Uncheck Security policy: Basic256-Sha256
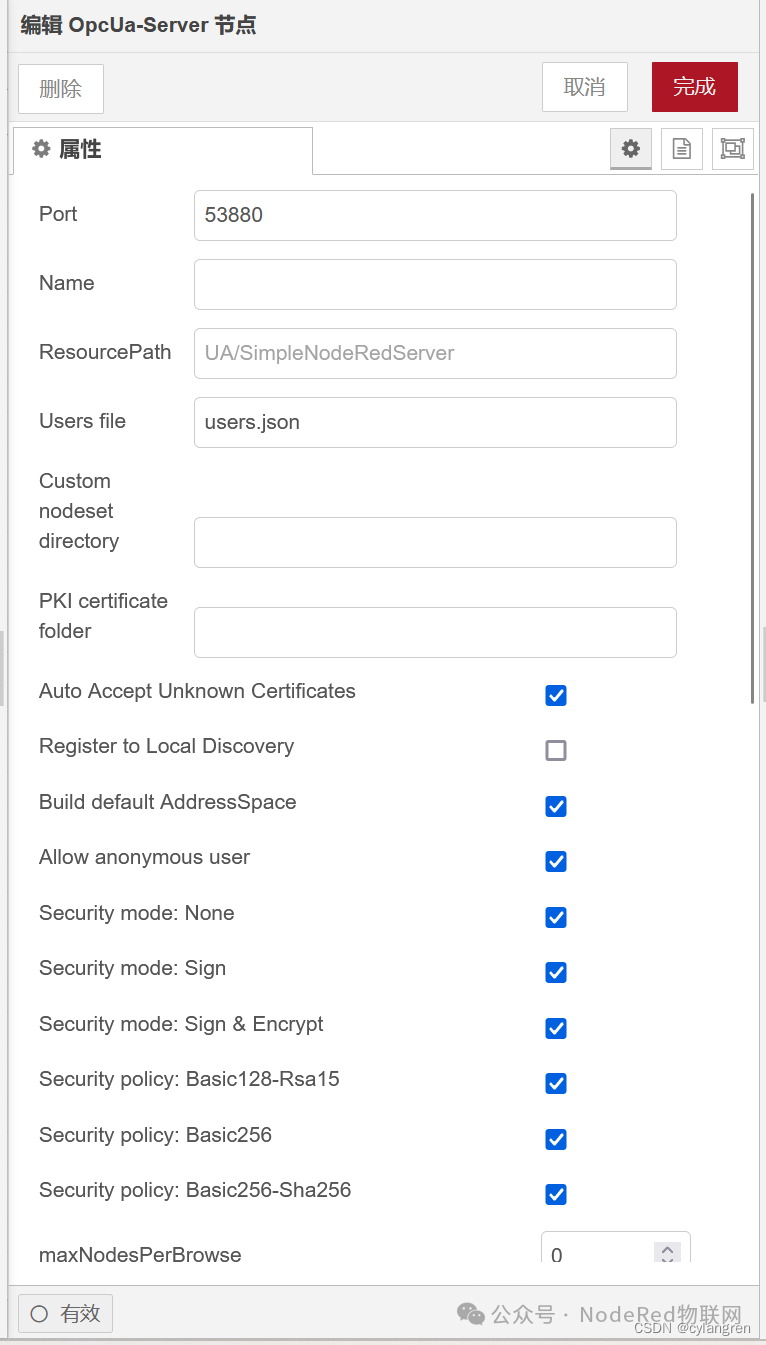766x1345 pixels. coord(556,1194)
